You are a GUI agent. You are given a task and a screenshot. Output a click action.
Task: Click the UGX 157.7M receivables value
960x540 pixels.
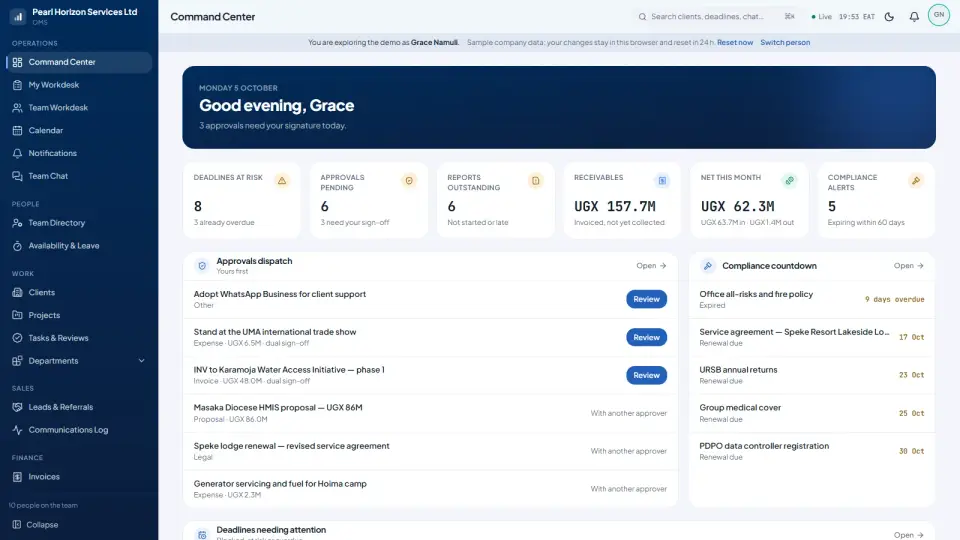tap(615, 206)
